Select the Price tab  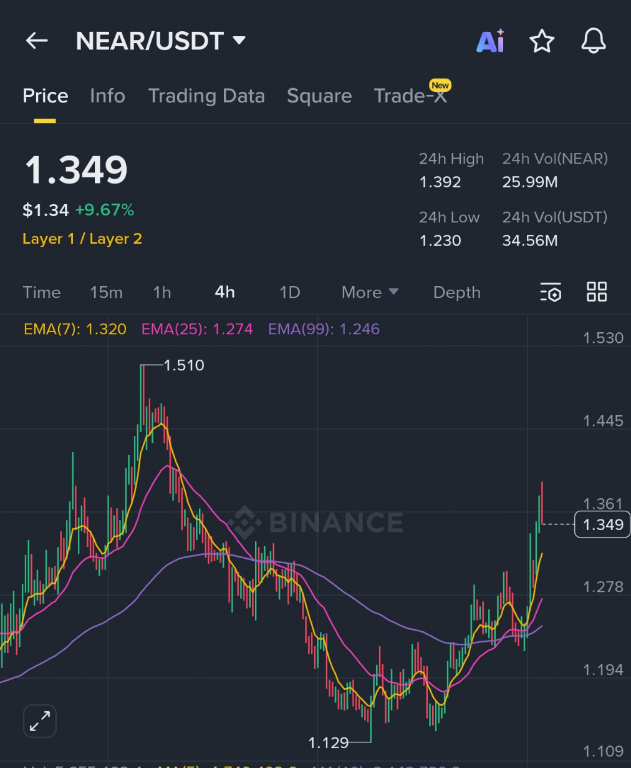(x=45, y=96)
